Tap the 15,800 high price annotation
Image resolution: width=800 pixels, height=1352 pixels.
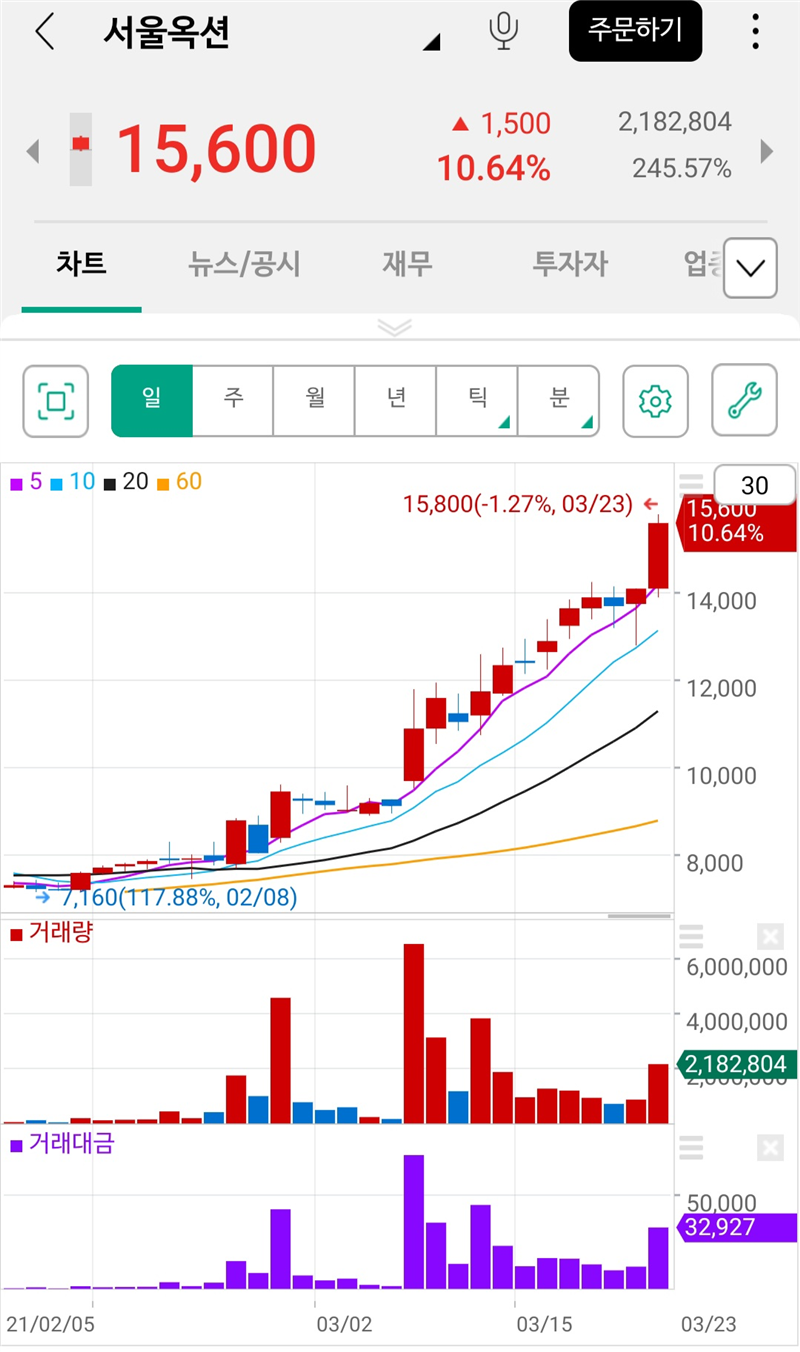[518, 504]
